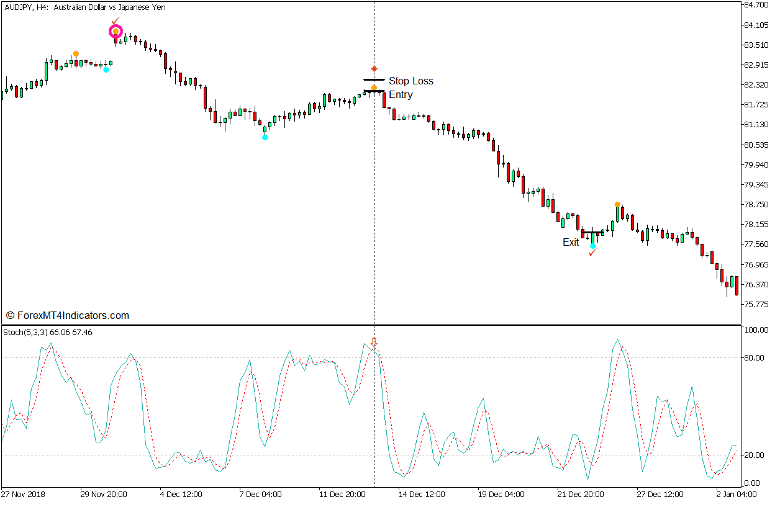Image resolution: width=780 pixels, height=505 pixels.
Task: Click the 'Stop Loss' text label
Action: (x=411, y=81)
